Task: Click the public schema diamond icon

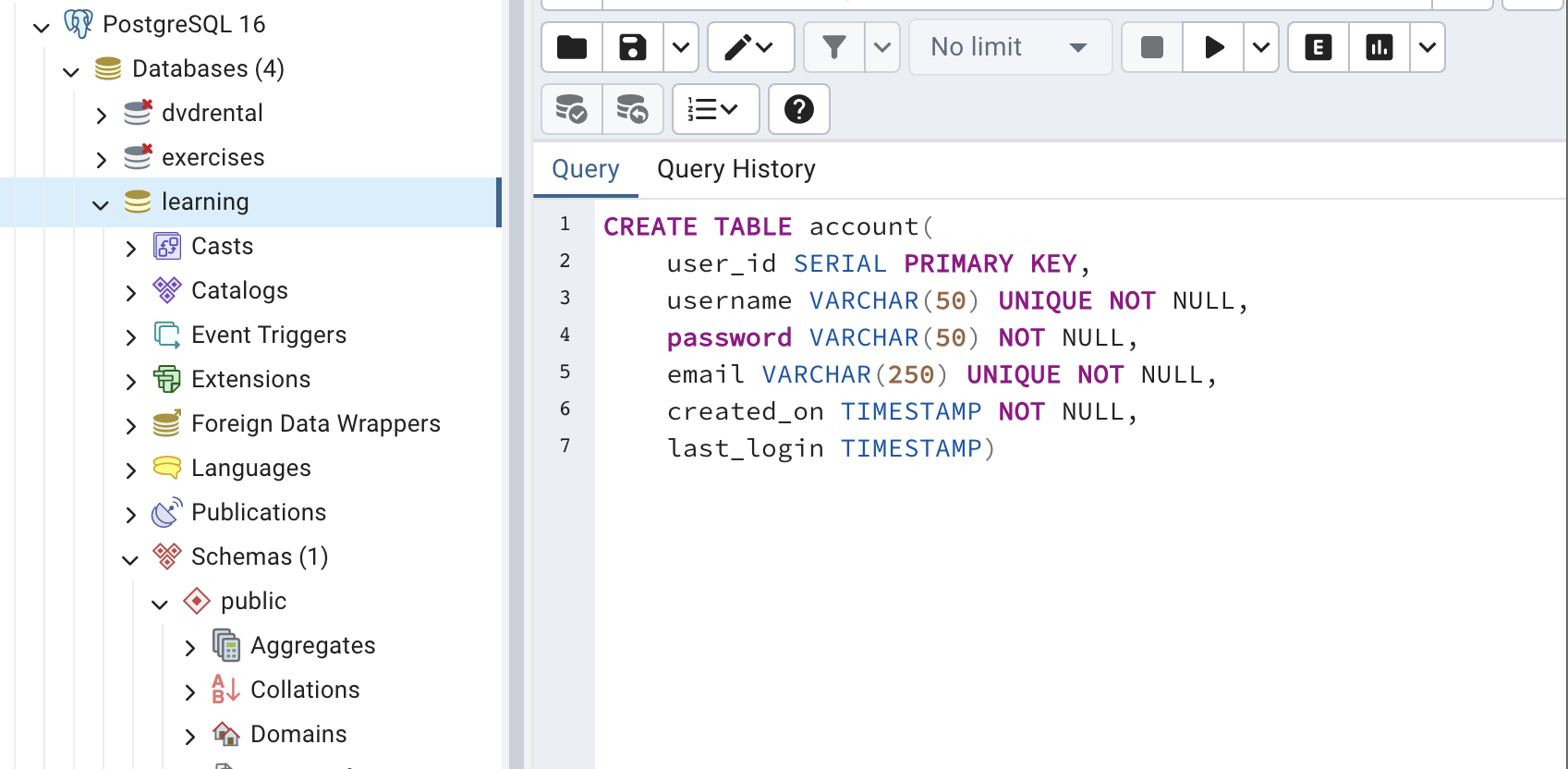Action: (x=197, y=601)
